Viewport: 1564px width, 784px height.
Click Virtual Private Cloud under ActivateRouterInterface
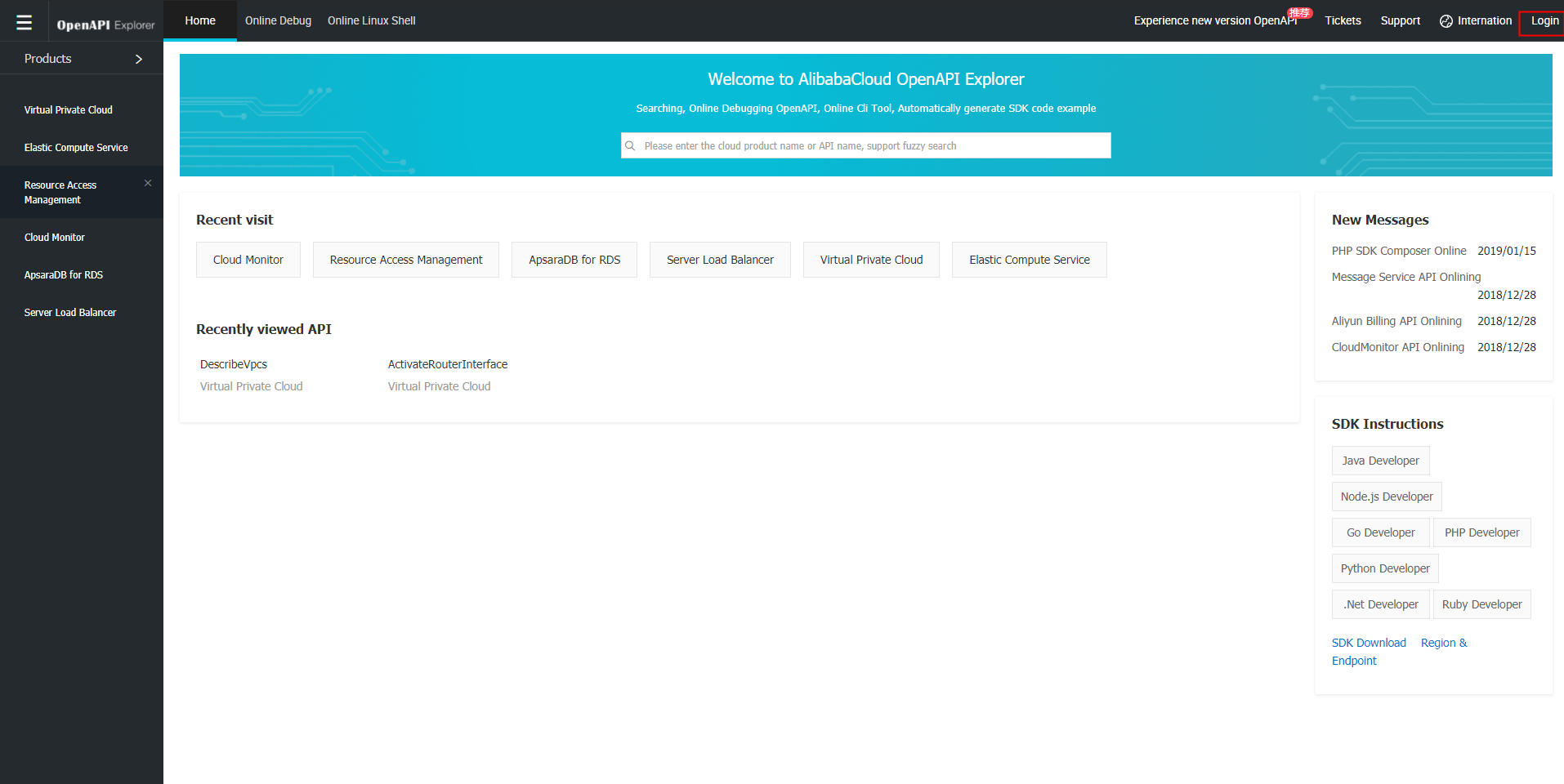440,386
